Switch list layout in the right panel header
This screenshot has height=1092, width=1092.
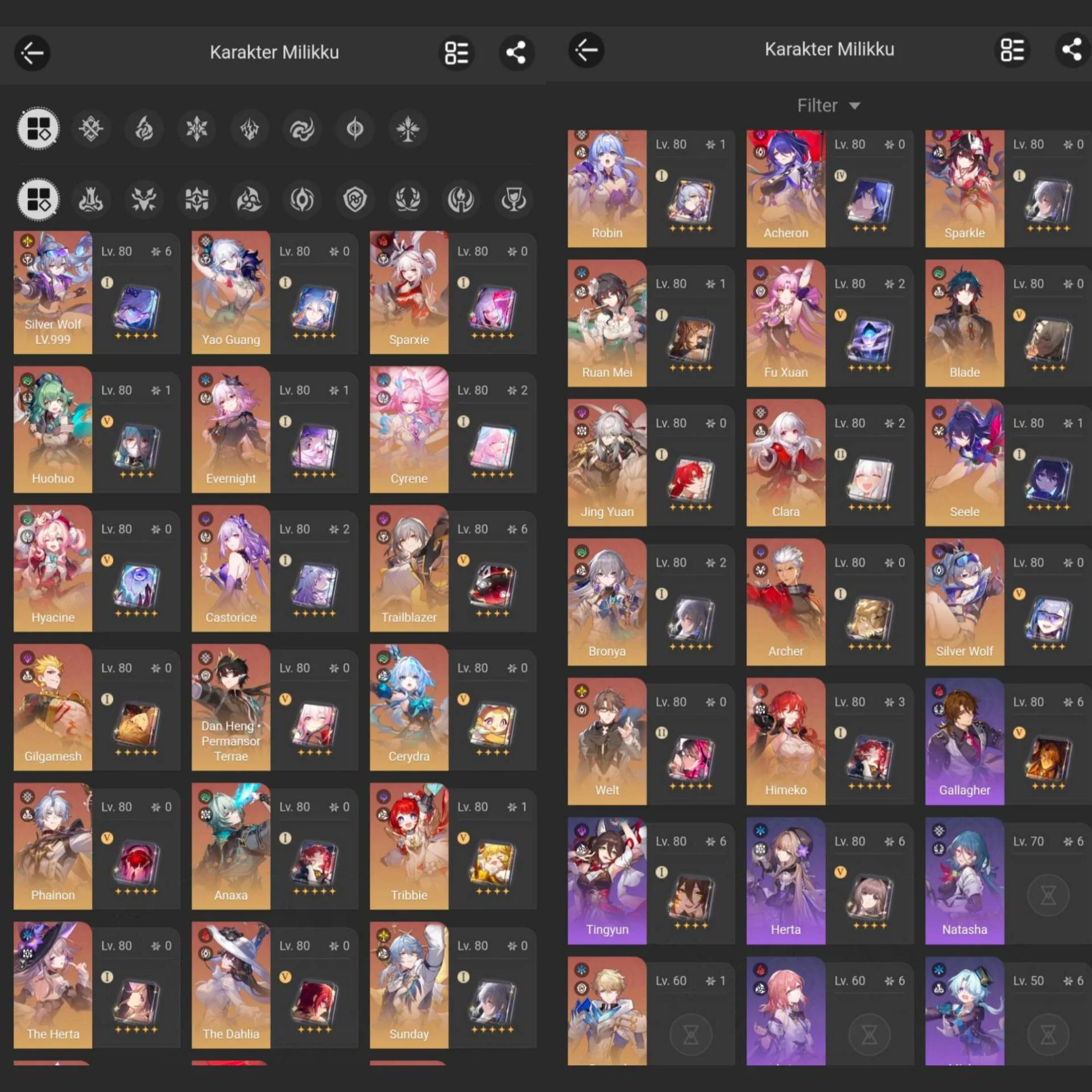pos(1012,50)
